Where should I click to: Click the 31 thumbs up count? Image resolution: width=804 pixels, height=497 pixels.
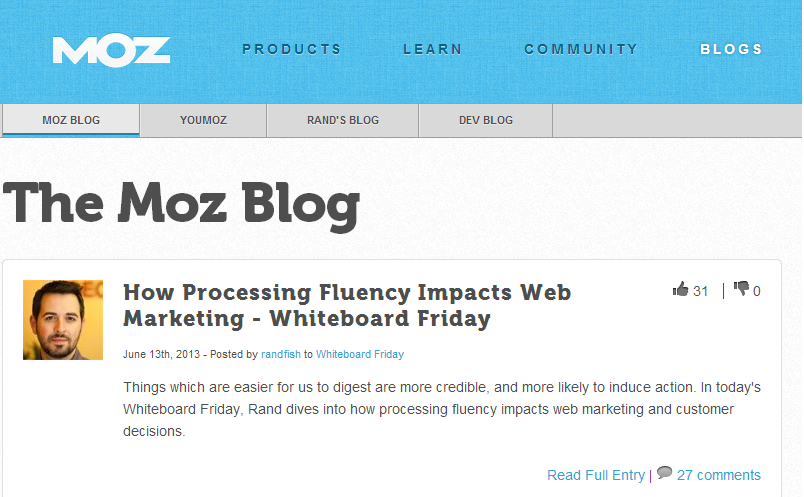[700, 291]
